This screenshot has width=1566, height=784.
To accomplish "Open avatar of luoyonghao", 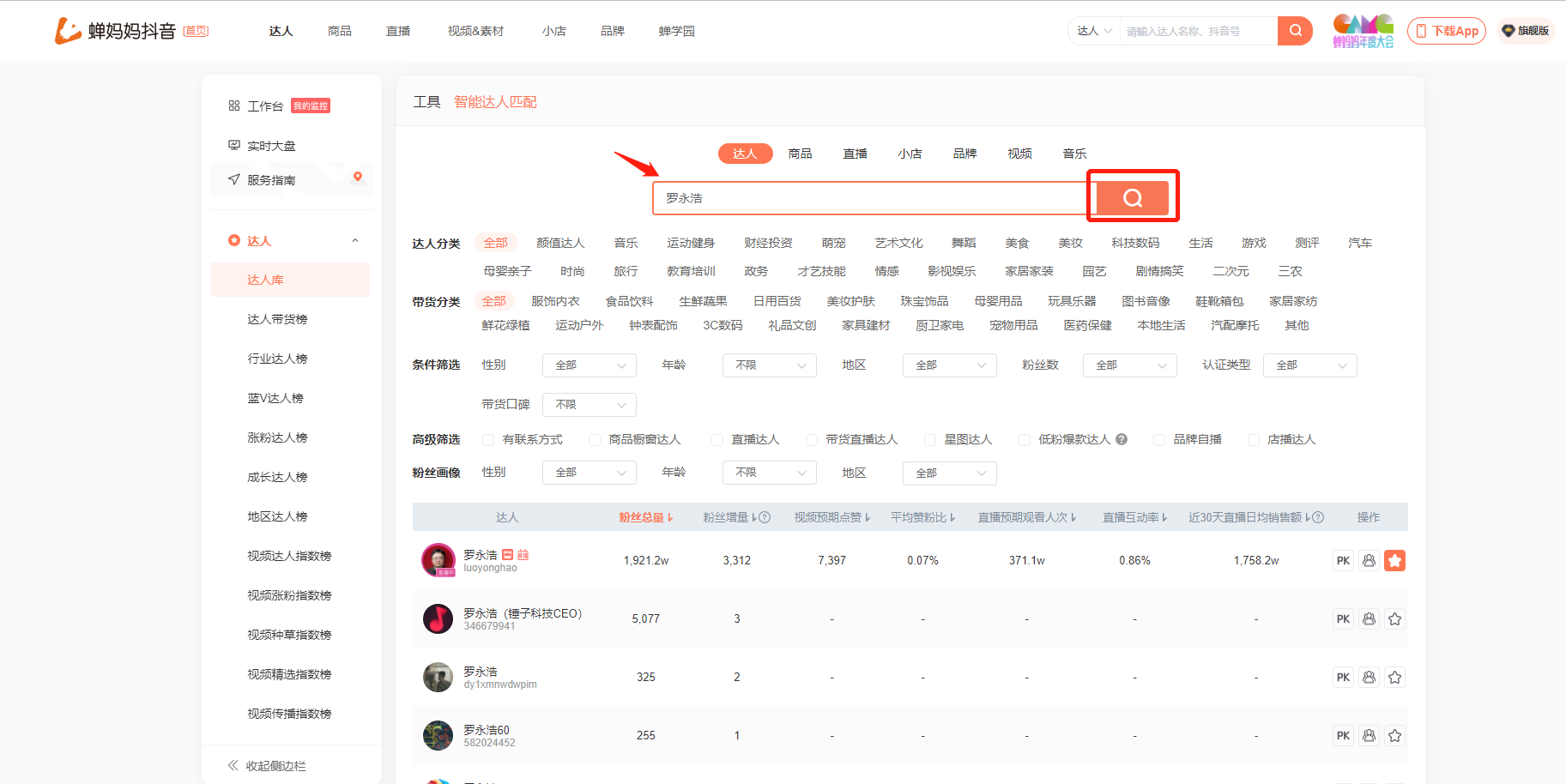I will (438, 560).
